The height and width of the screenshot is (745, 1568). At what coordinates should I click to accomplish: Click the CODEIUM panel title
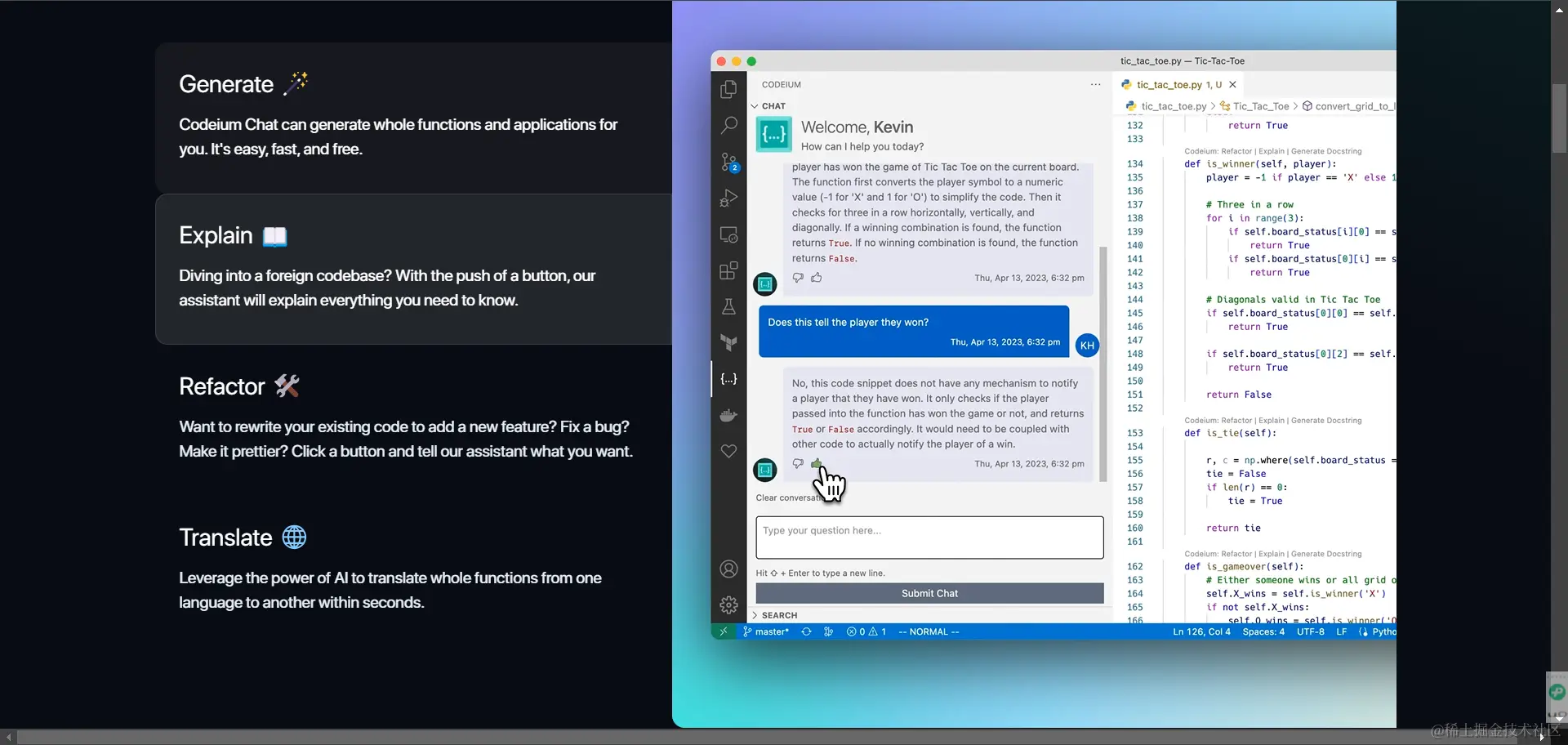point(782,84)
